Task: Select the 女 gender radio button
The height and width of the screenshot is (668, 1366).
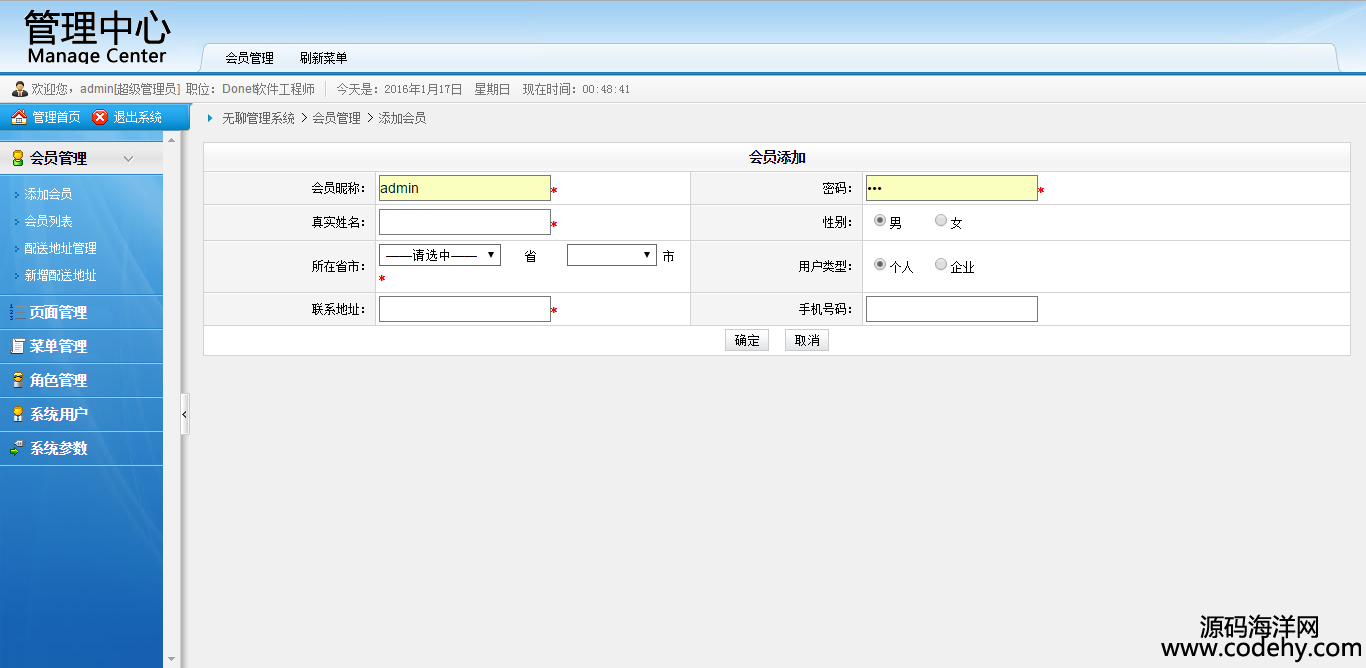Action: point(941,221)
